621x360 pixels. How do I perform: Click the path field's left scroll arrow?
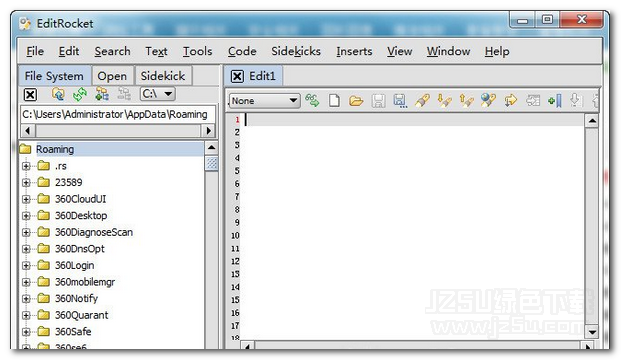pos(27,130)
